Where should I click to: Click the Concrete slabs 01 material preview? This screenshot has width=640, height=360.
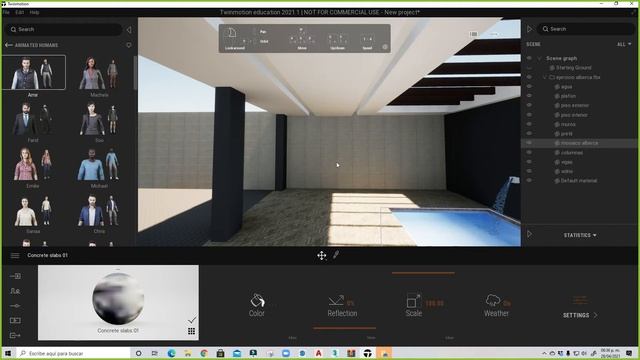coord(118,302)
